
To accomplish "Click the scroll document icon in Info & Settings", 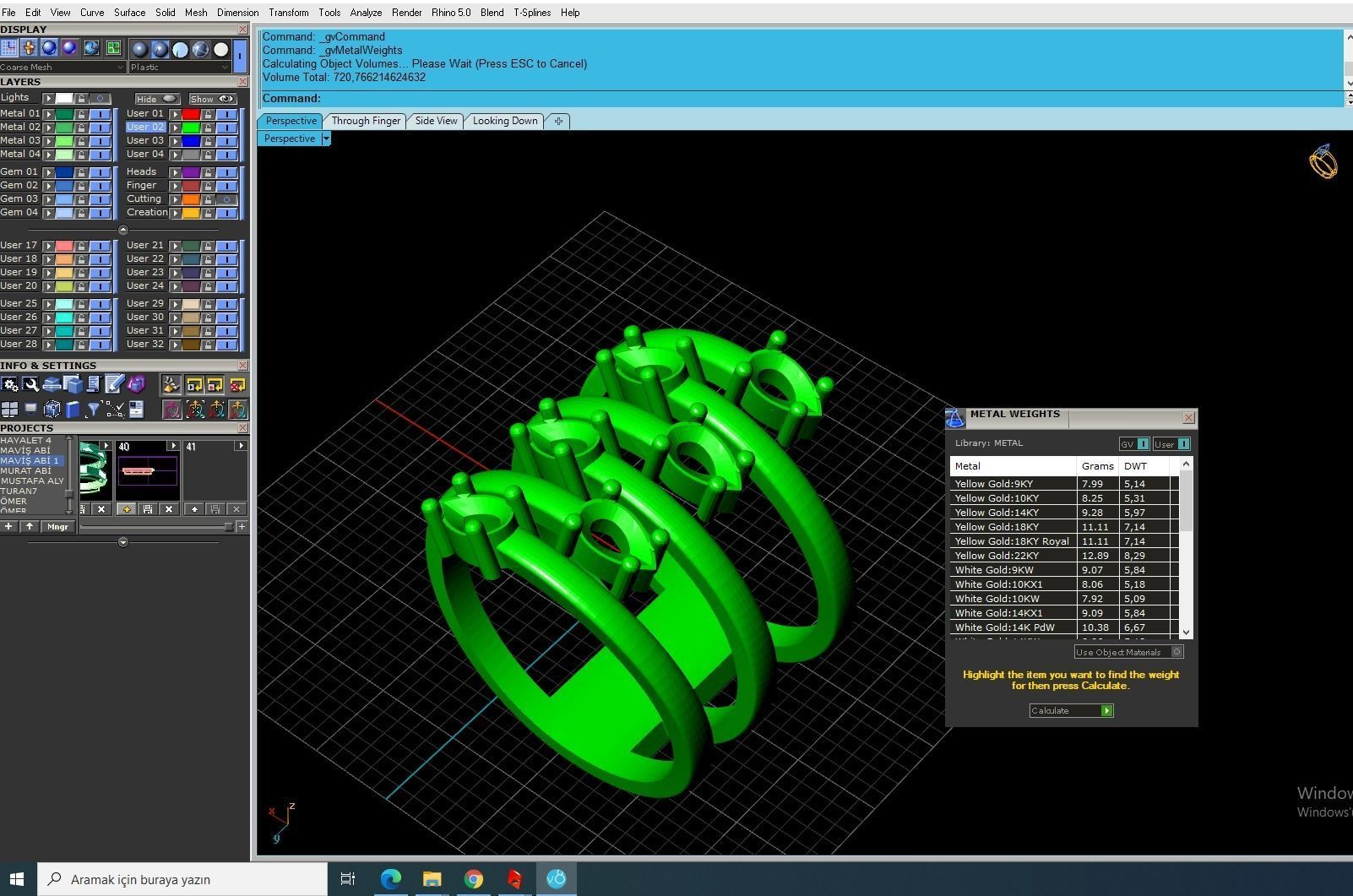I will (x=93, y=385).
